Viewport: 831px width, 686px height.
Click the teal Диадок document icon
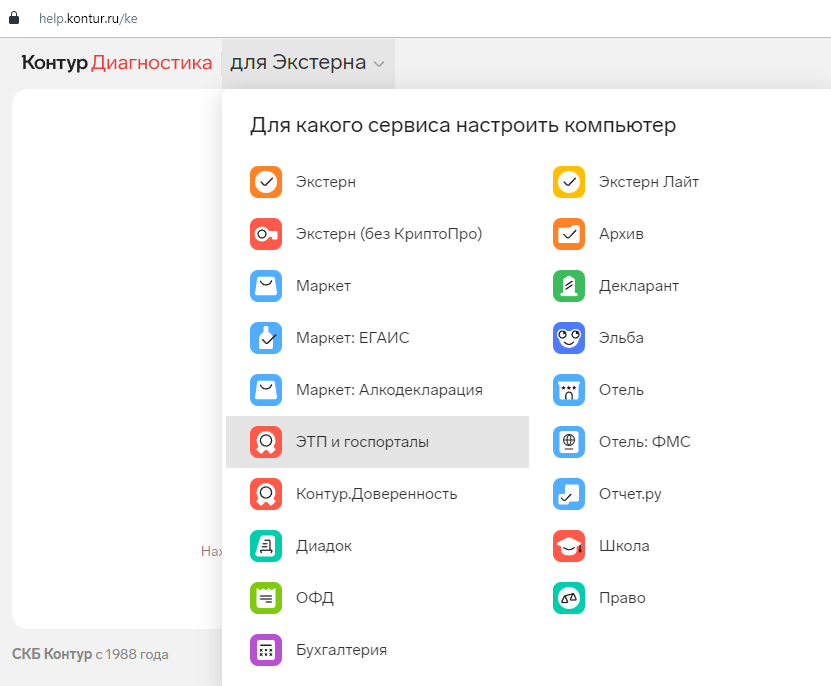[266, 546]
